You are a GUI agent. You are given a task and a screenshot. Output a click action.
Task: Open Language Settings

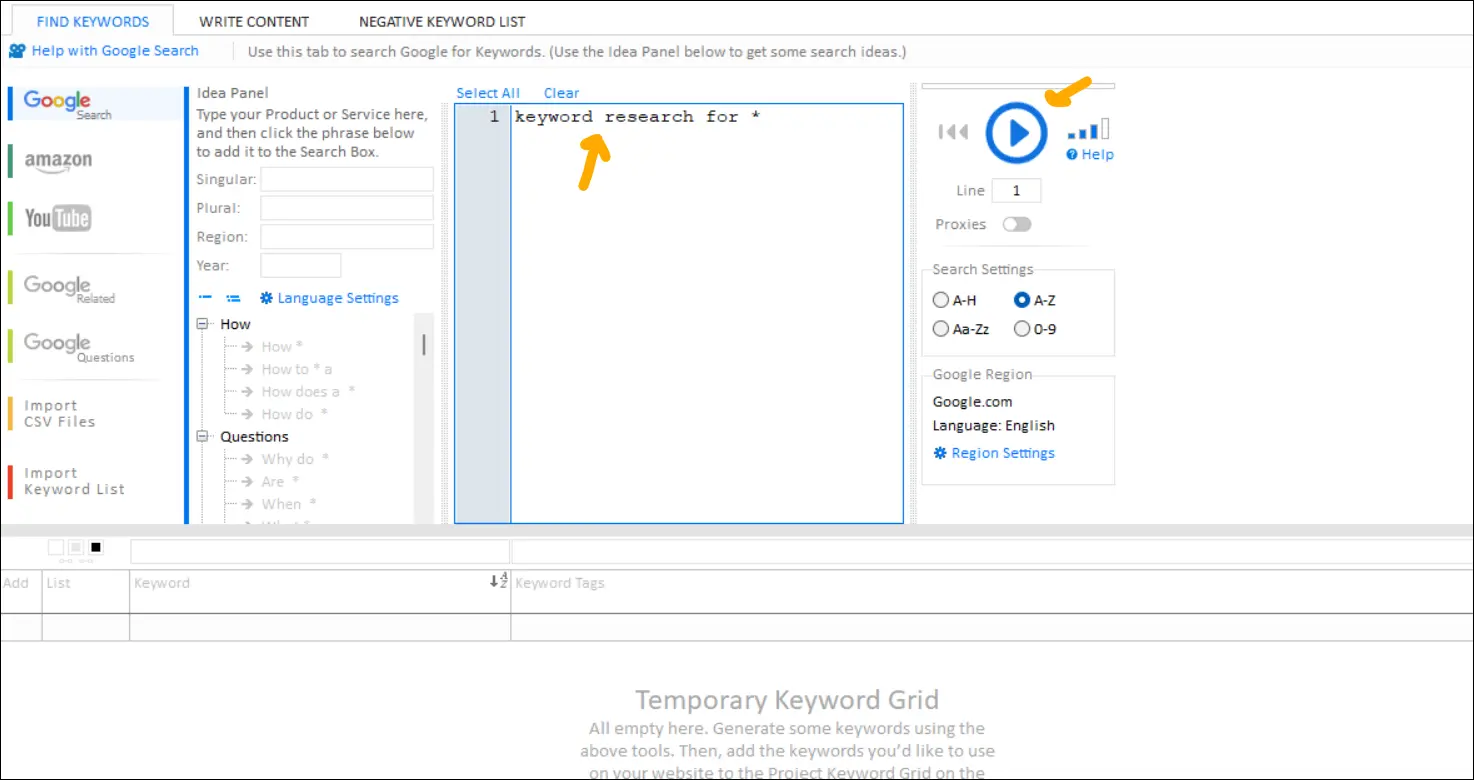329,298
